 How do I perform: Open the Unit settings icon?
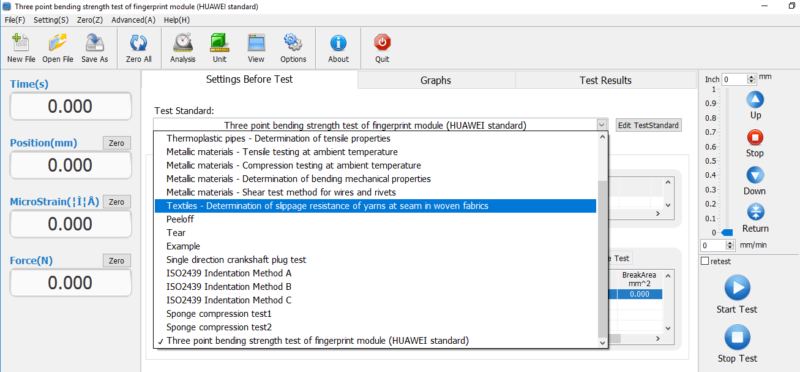coord(219,43)
